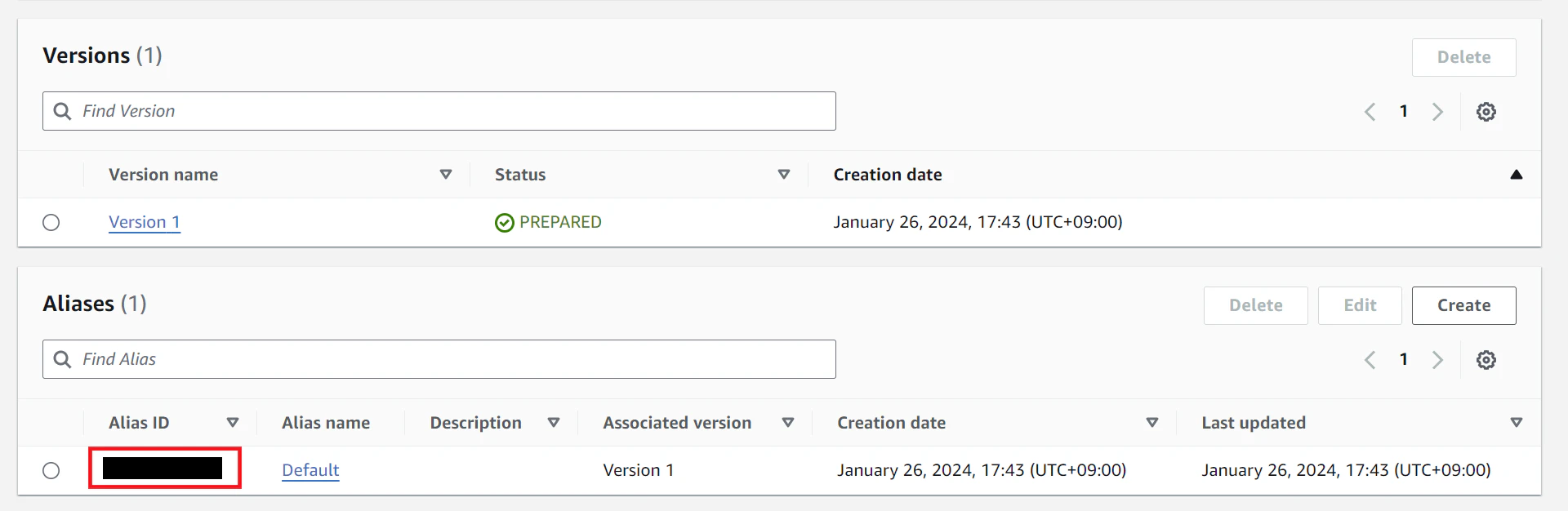Open the Version 1 link
This screenshot has width=1568, height=511.
(x=145, y=223)
